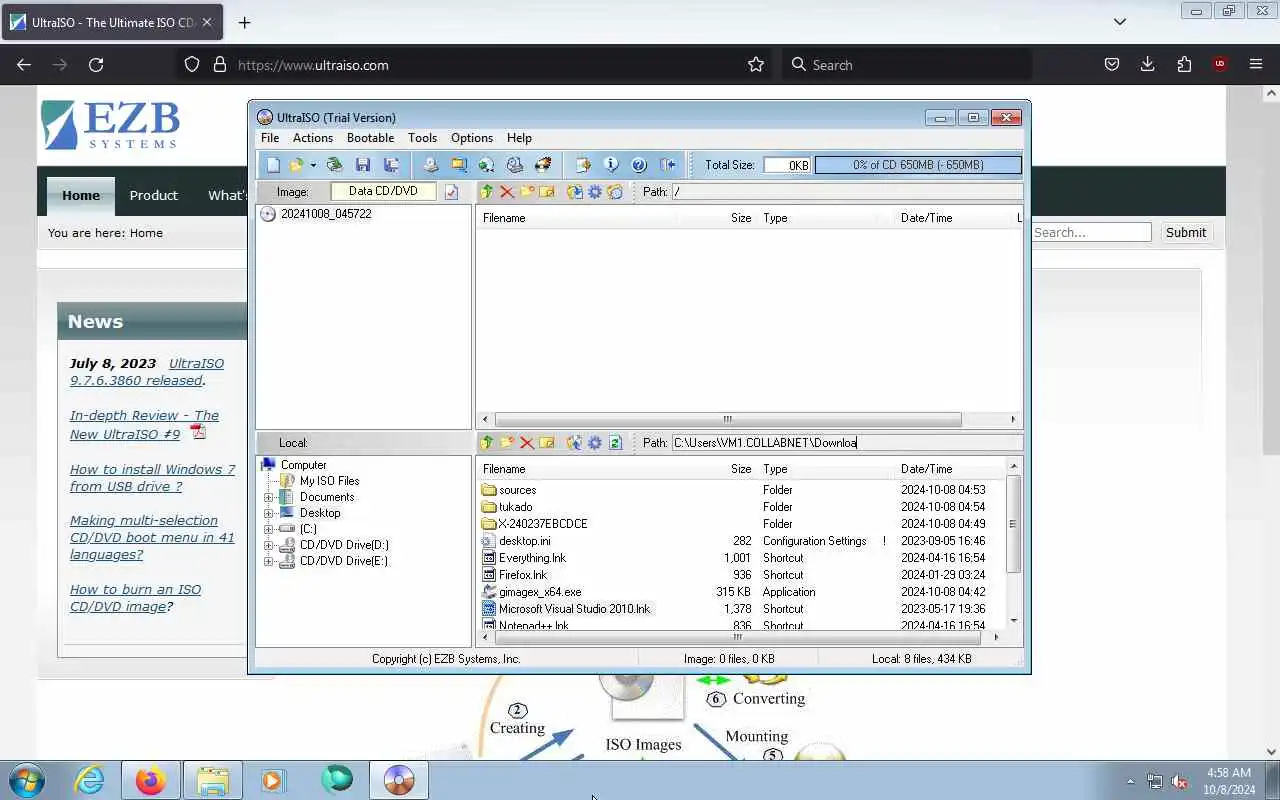Open the How to burn ISO image link

click(x=135, y=598)
